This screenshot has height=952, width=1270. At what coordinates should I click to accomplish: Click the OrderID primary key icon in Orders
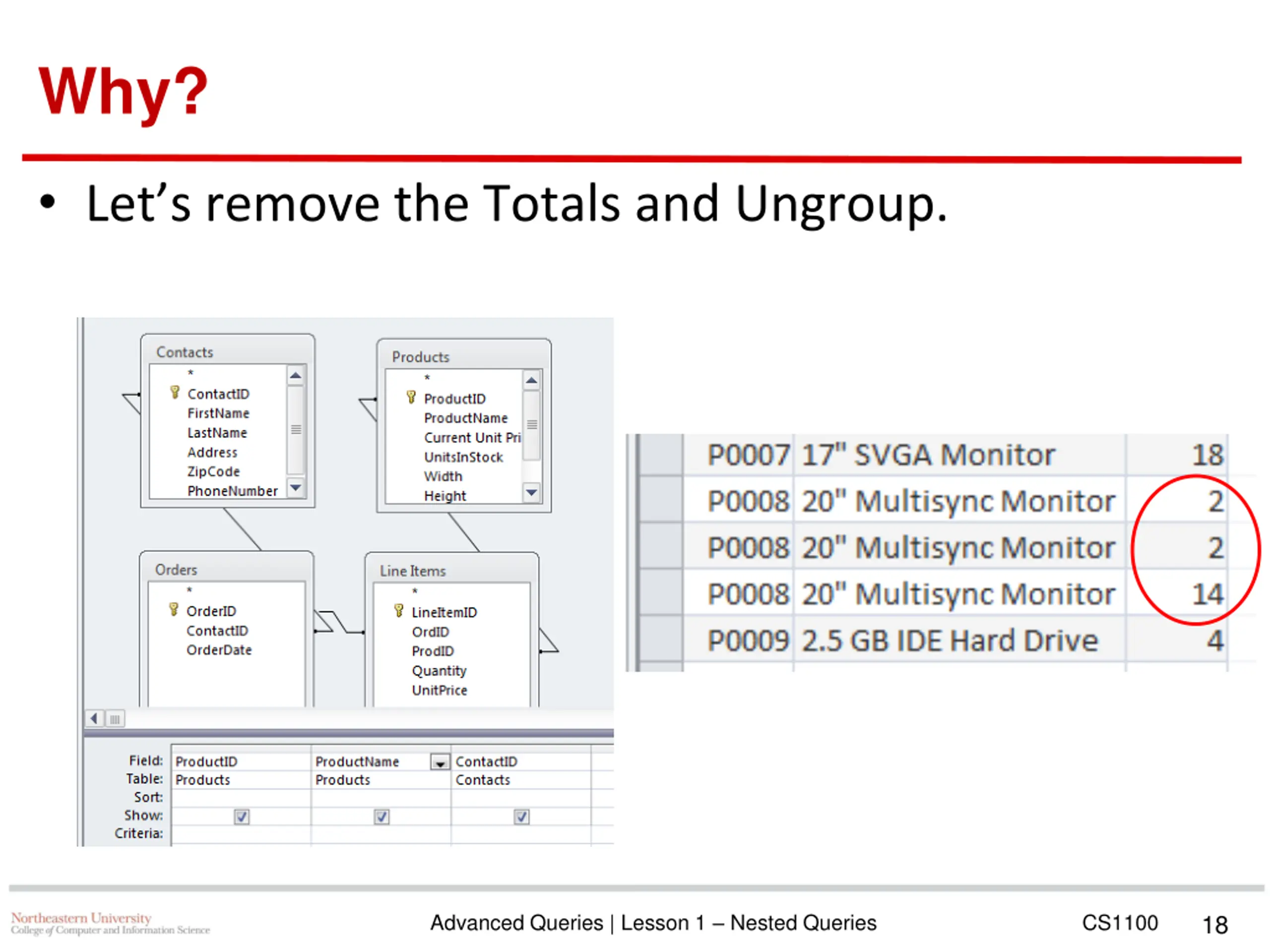174,610
